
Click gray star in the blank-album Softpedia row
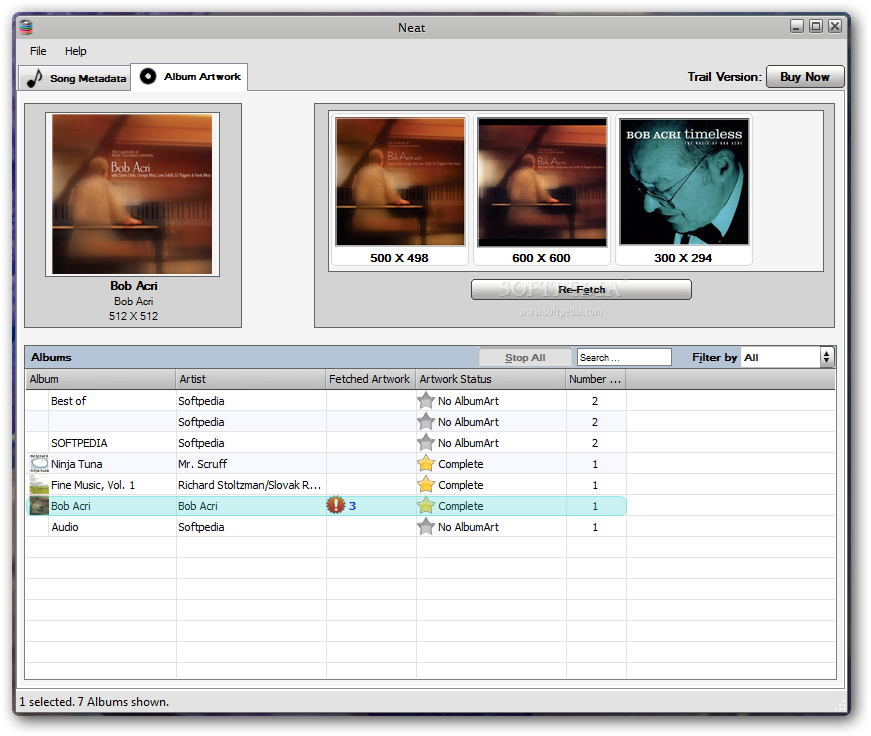[426, 422]
